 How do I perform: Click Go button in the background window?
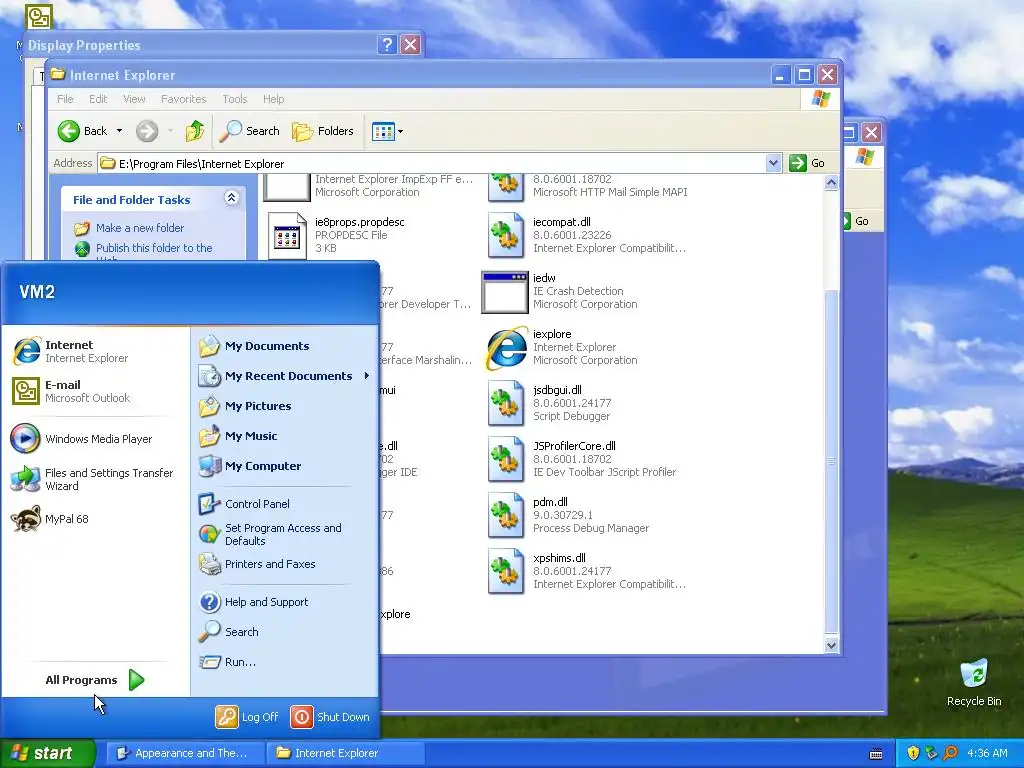pyautogui.click(x=856, y=221)
